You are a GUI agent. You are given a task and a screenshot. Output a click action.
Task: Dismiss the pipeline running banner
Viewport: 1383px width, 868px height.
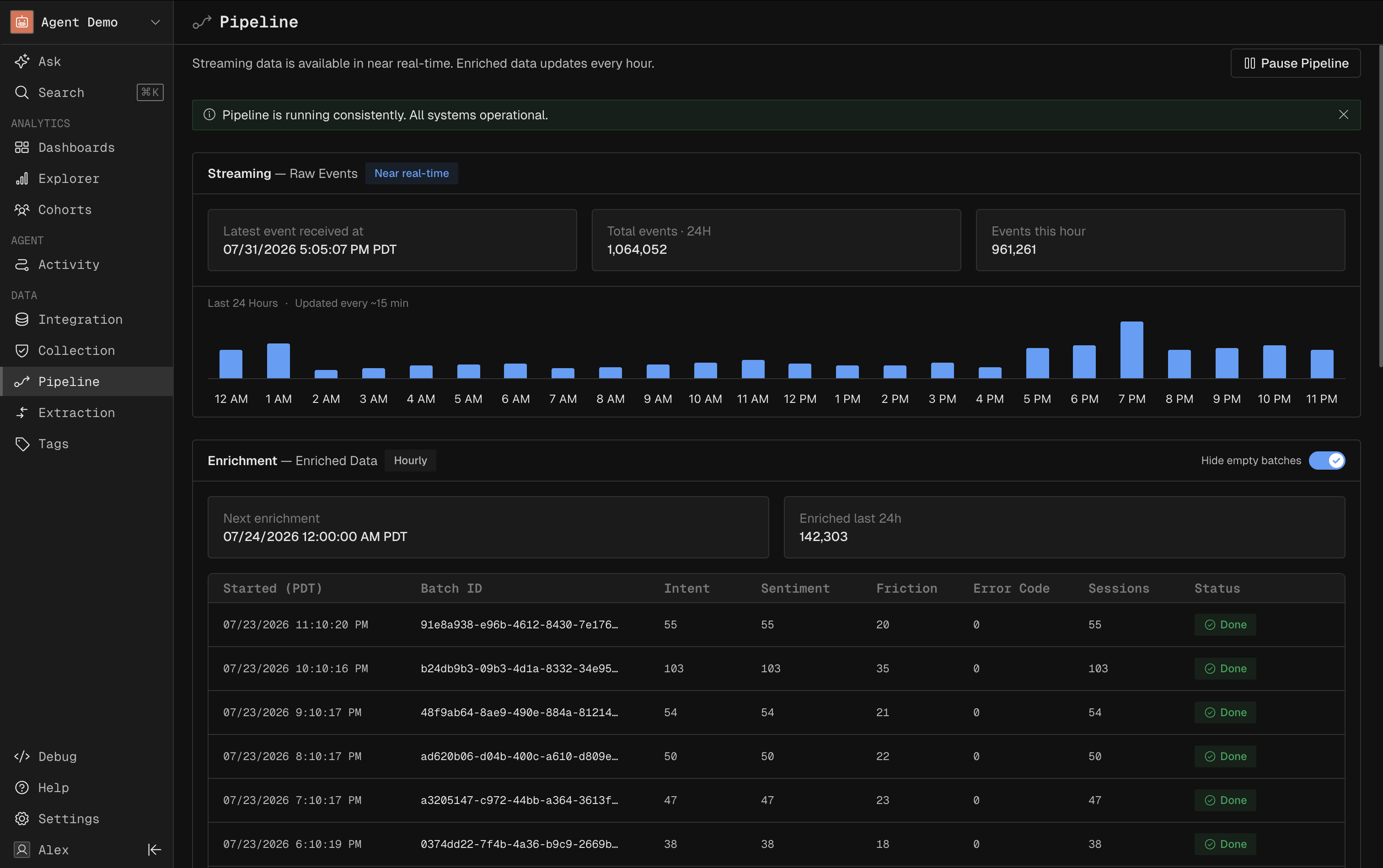tap(1343, 115)
